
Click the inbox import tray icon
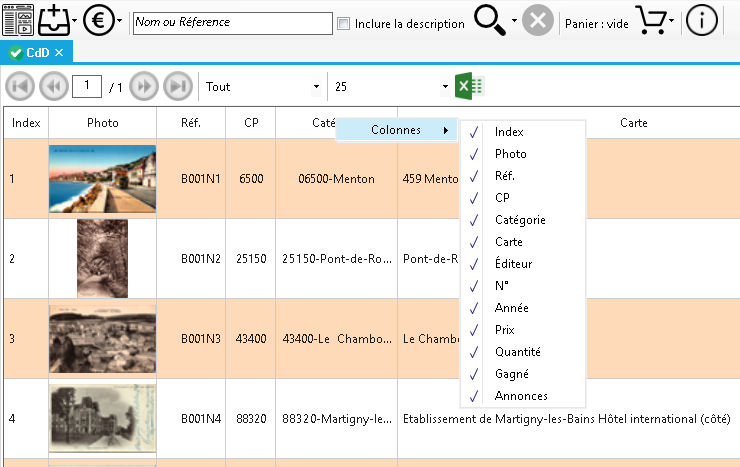pyautogui.click(x=53, y=21)
